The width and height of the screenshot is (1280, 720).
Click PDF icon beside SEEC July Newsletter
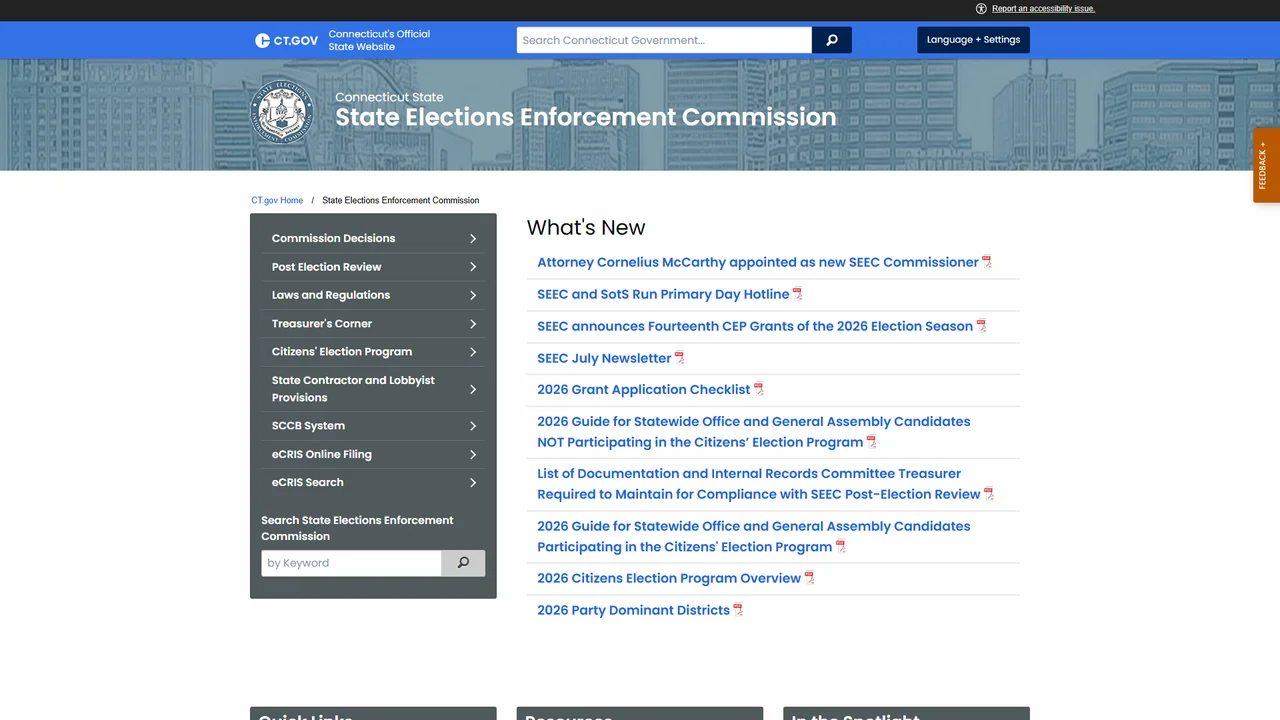(x=680, y=358)
